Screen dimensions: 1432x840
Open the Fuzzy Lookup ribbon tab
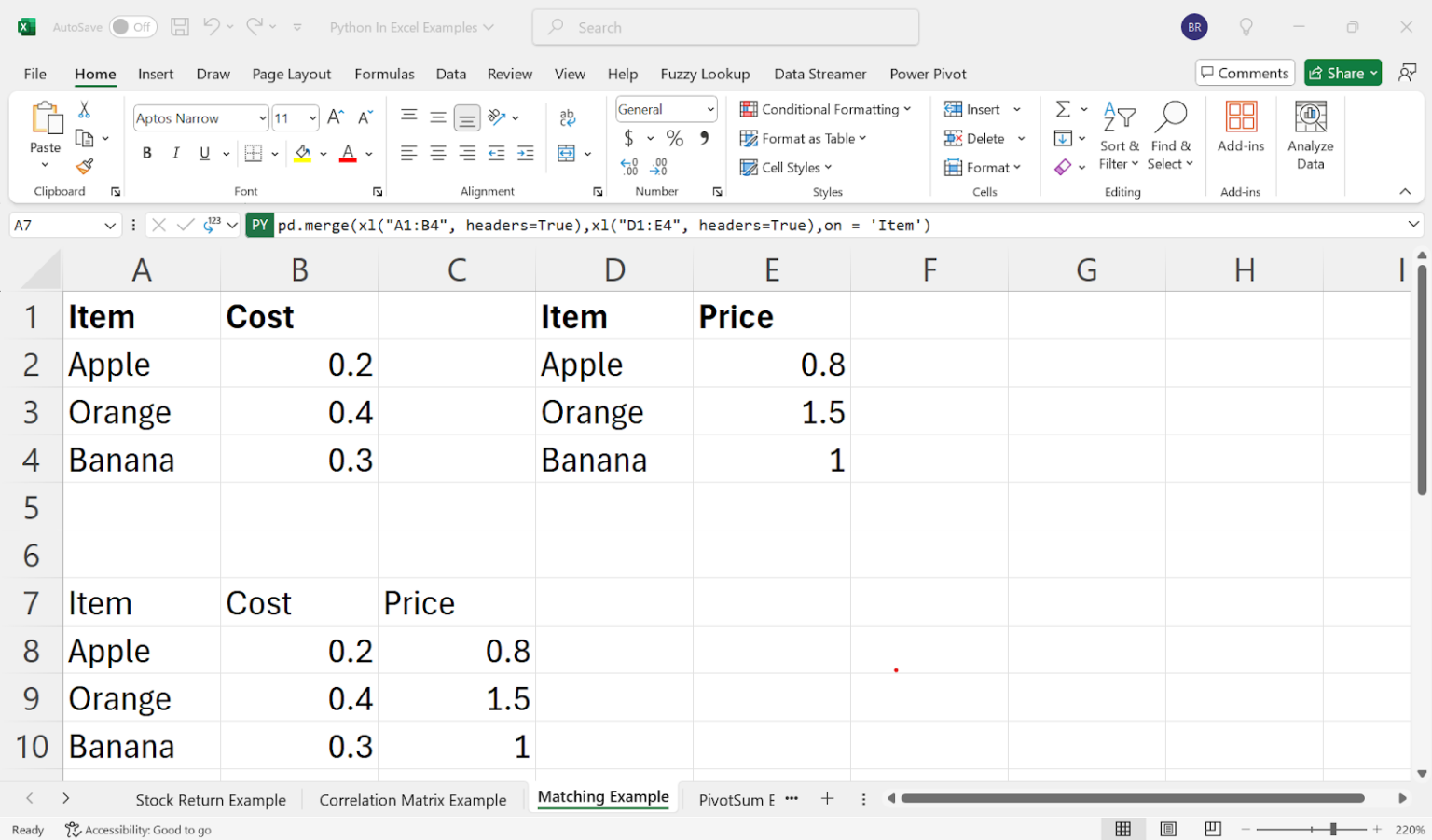705,74
